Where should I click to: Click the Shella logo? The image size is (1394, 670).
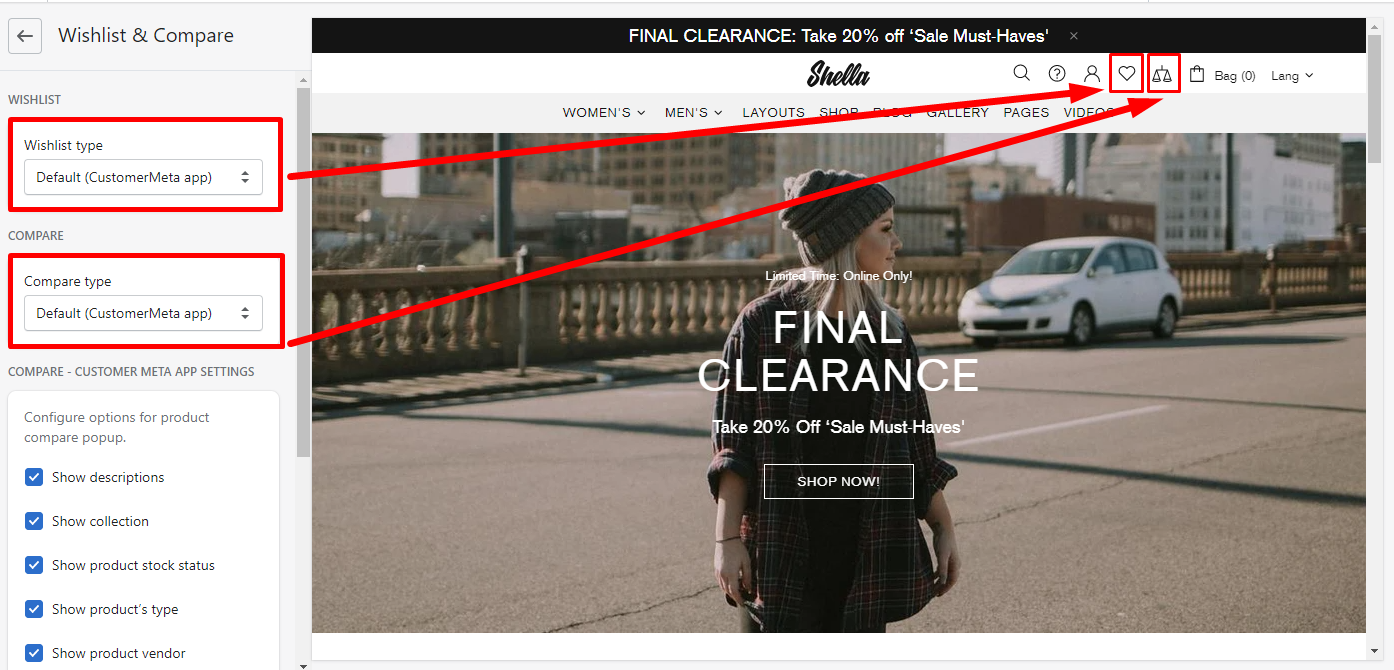tap(838, 73)
